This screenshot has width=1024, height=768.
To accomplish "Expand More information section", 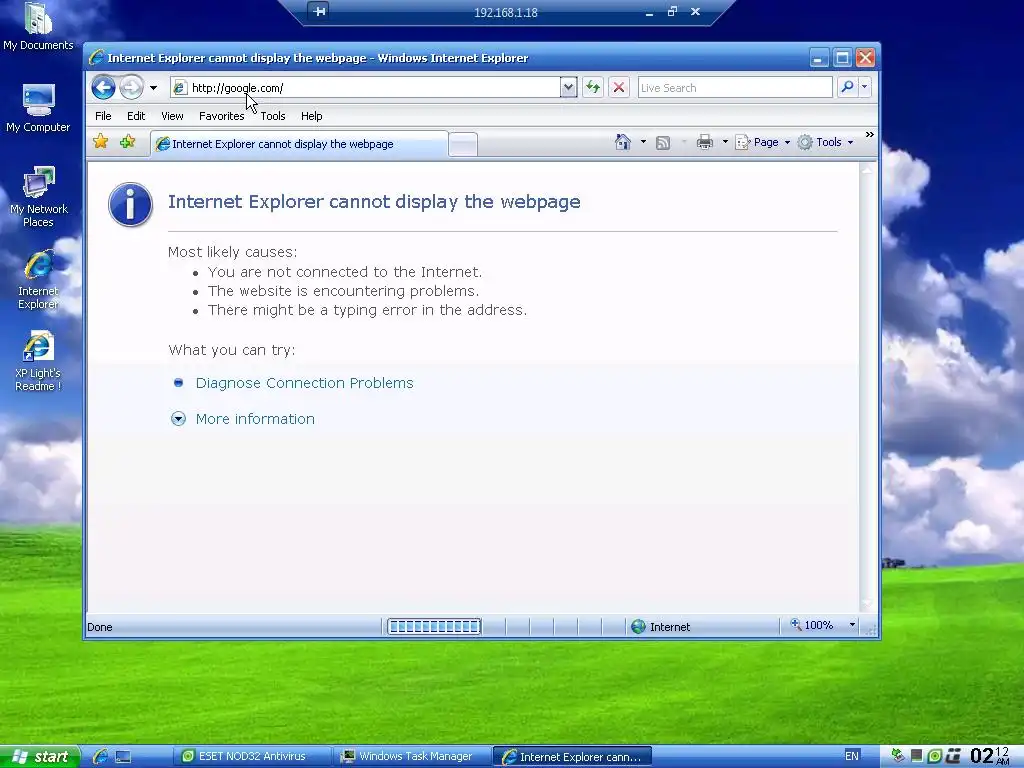I will tap(255, 419).
